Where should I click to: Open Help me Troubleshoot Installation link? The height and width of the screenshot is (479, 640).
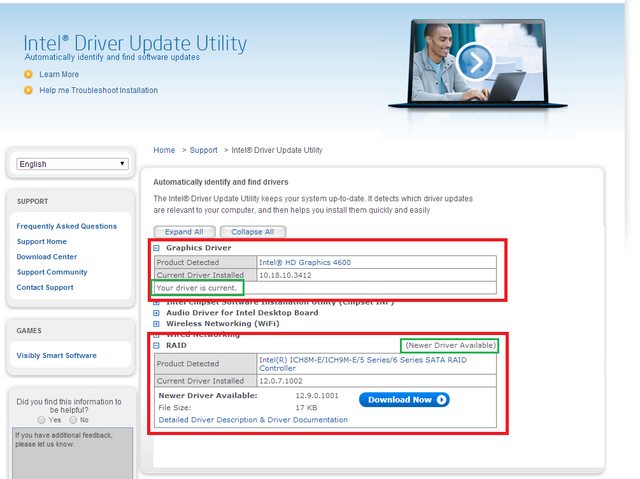(x=98, y=90)
